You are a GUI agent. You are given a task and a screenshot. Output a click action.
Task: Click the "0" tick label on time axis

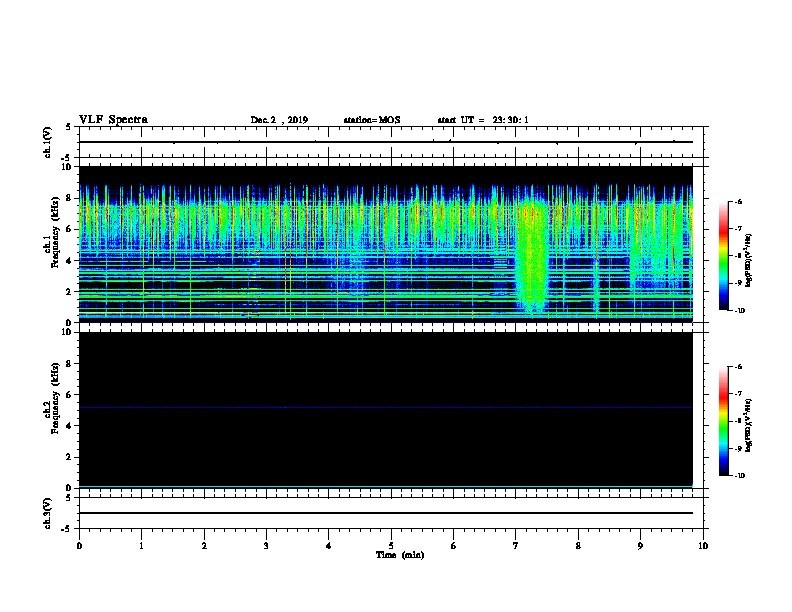[x=79, y=546]
